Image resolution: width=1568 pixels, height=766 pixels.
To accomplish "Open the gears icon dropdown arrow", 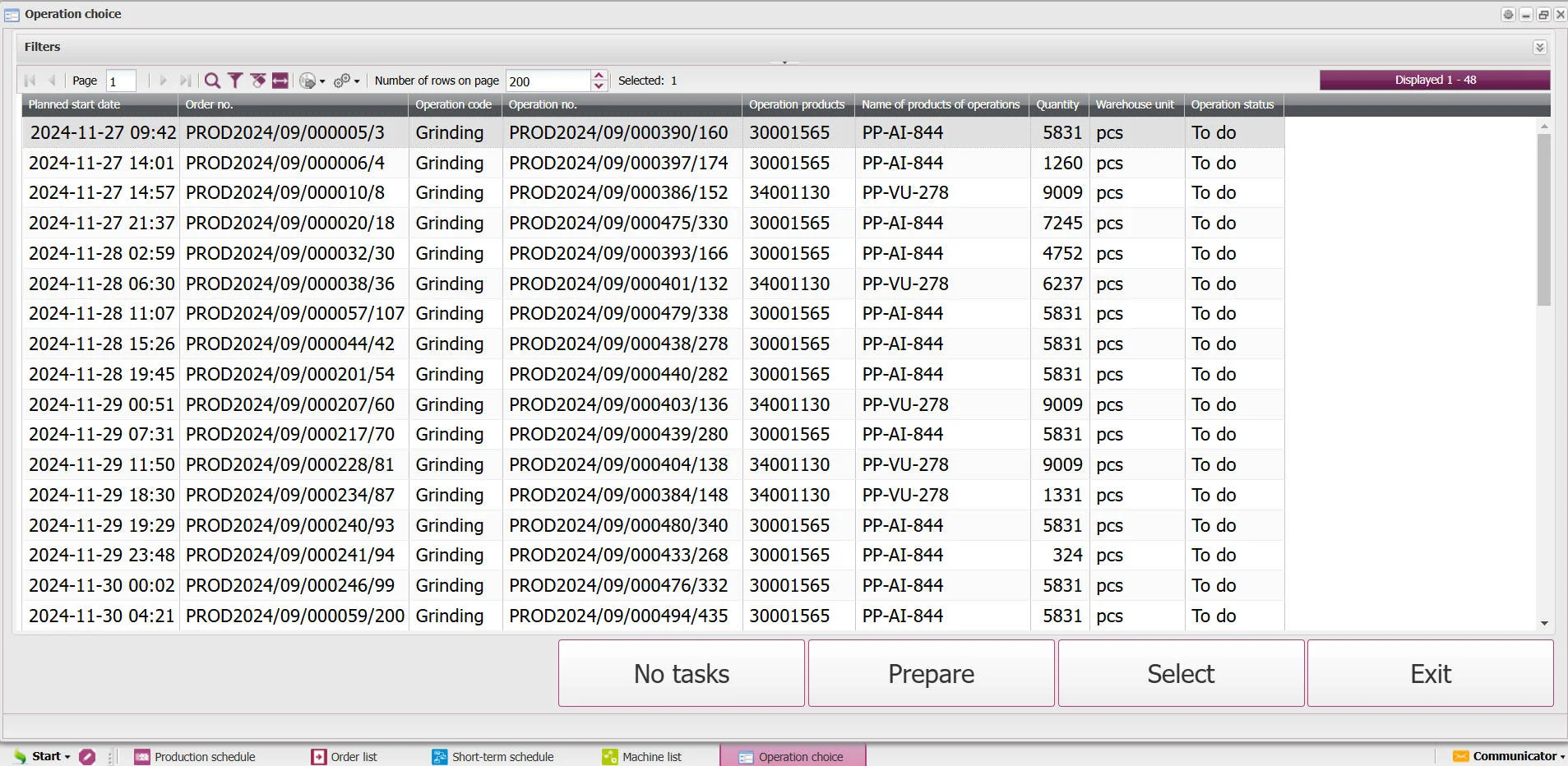I will pyautogui.click(x=354, y=80).
